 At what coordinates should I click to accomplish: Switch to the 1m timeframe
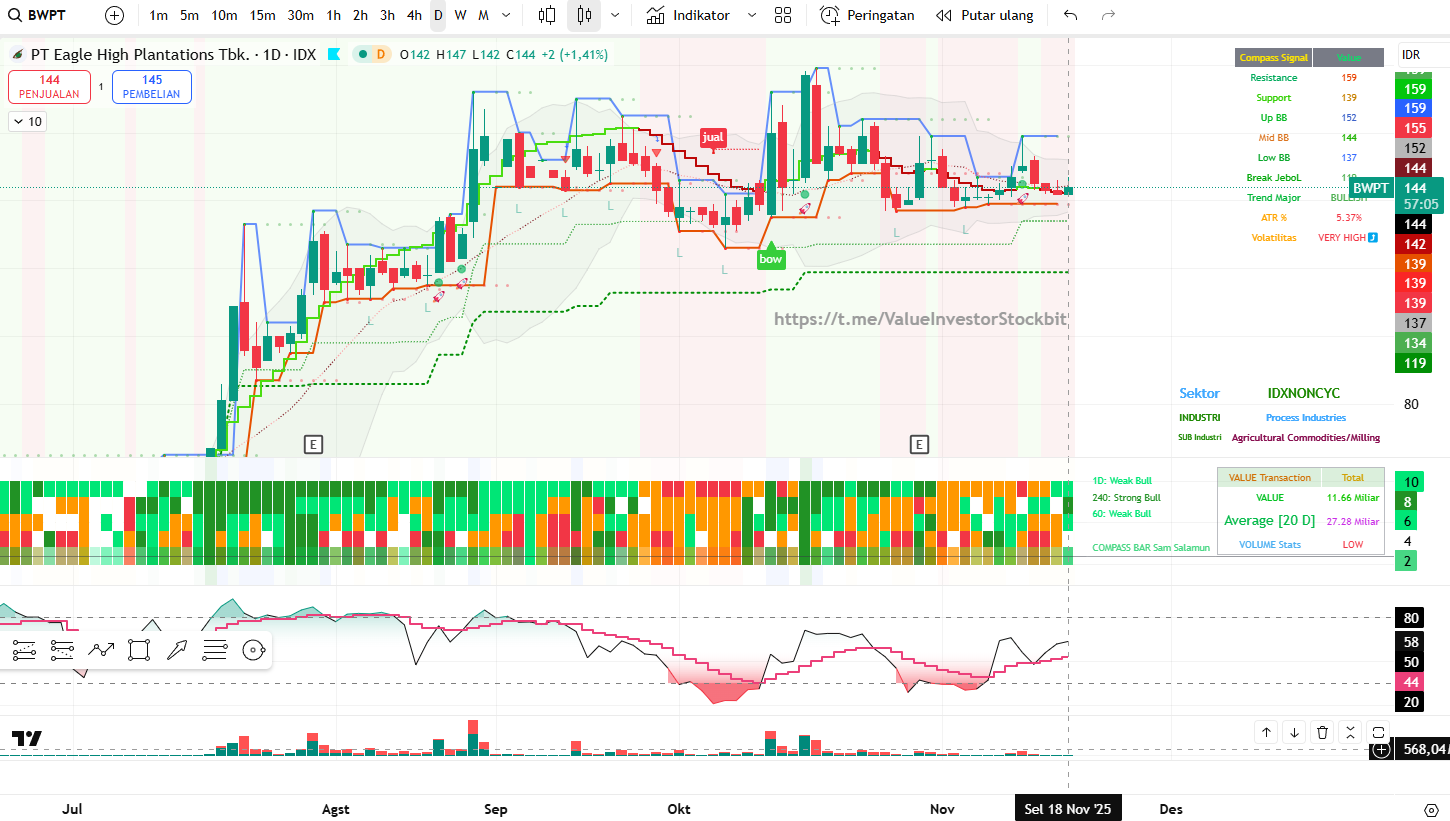click(158, 15)
